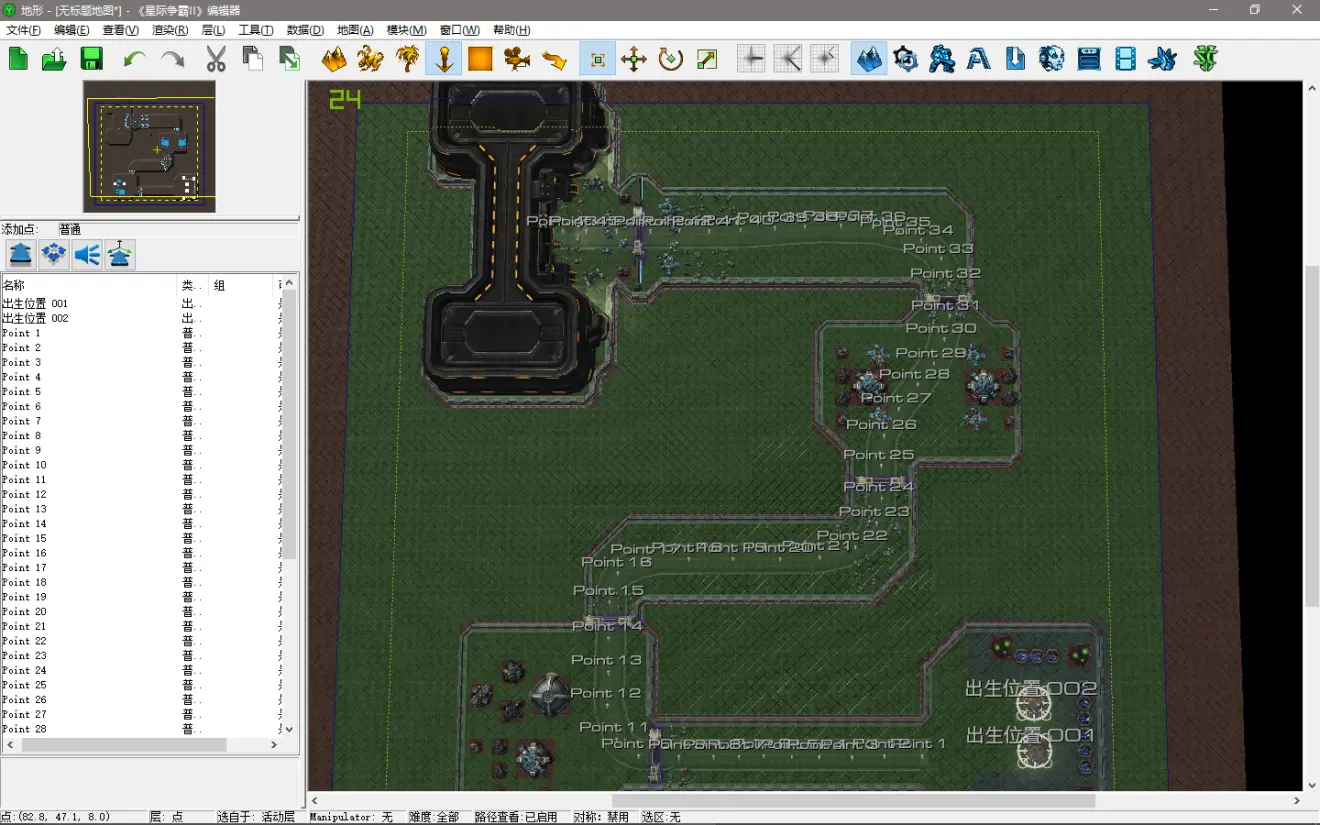Select the add normal point arrow button
The height and width of the screenshot is (825, 1320).
coord(21,255)
